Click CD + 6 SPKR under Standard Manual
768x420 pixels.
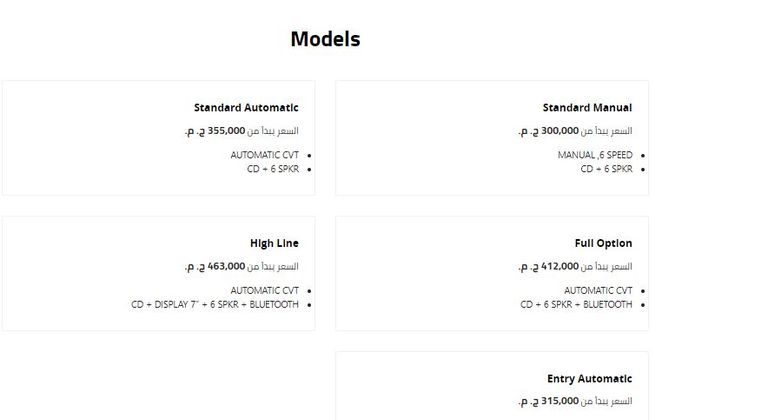[606, 169]
